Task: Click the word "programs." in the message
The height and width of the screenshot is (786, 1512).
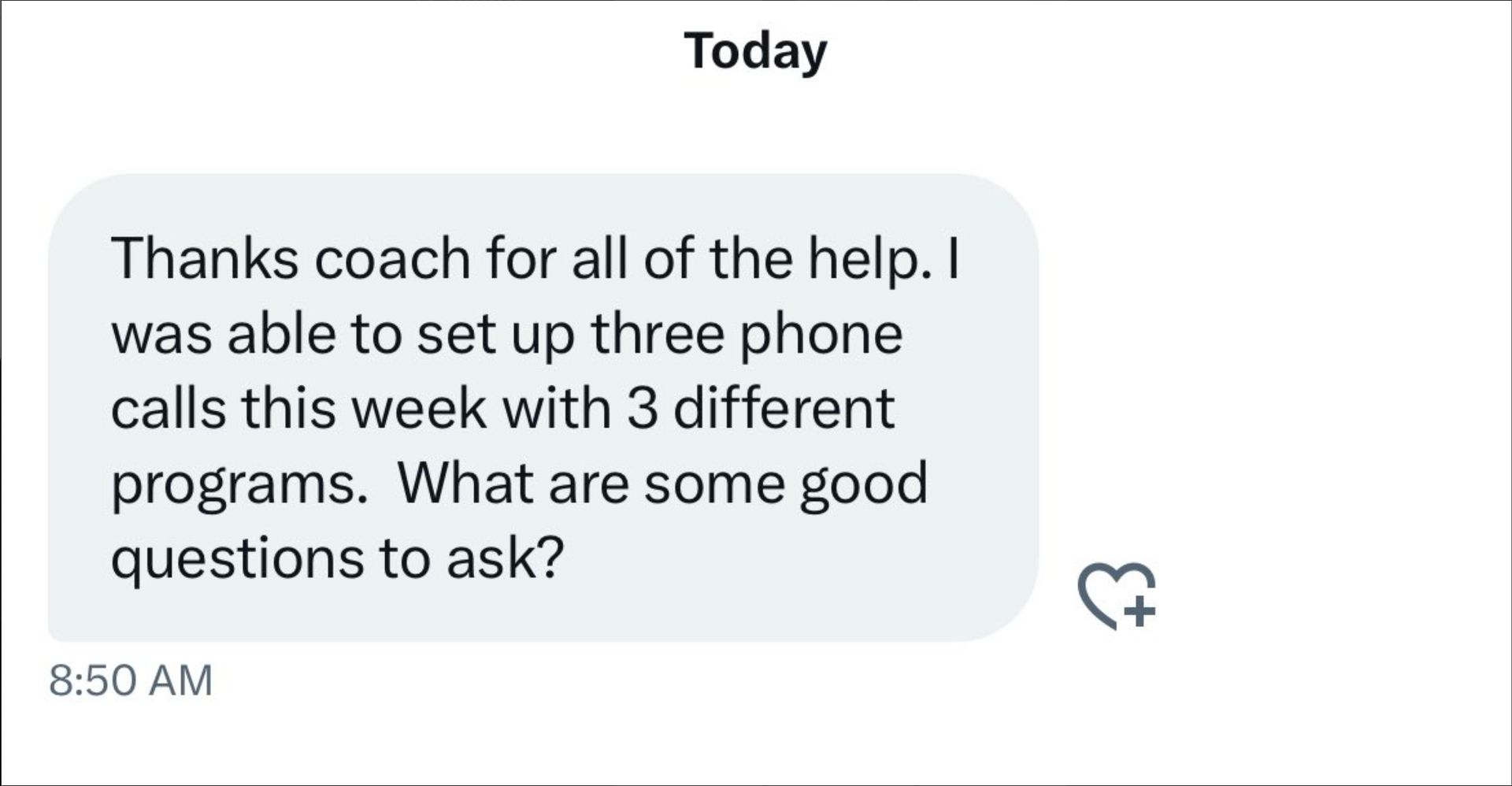Action: pyautogui.click(x=239, y=485)
